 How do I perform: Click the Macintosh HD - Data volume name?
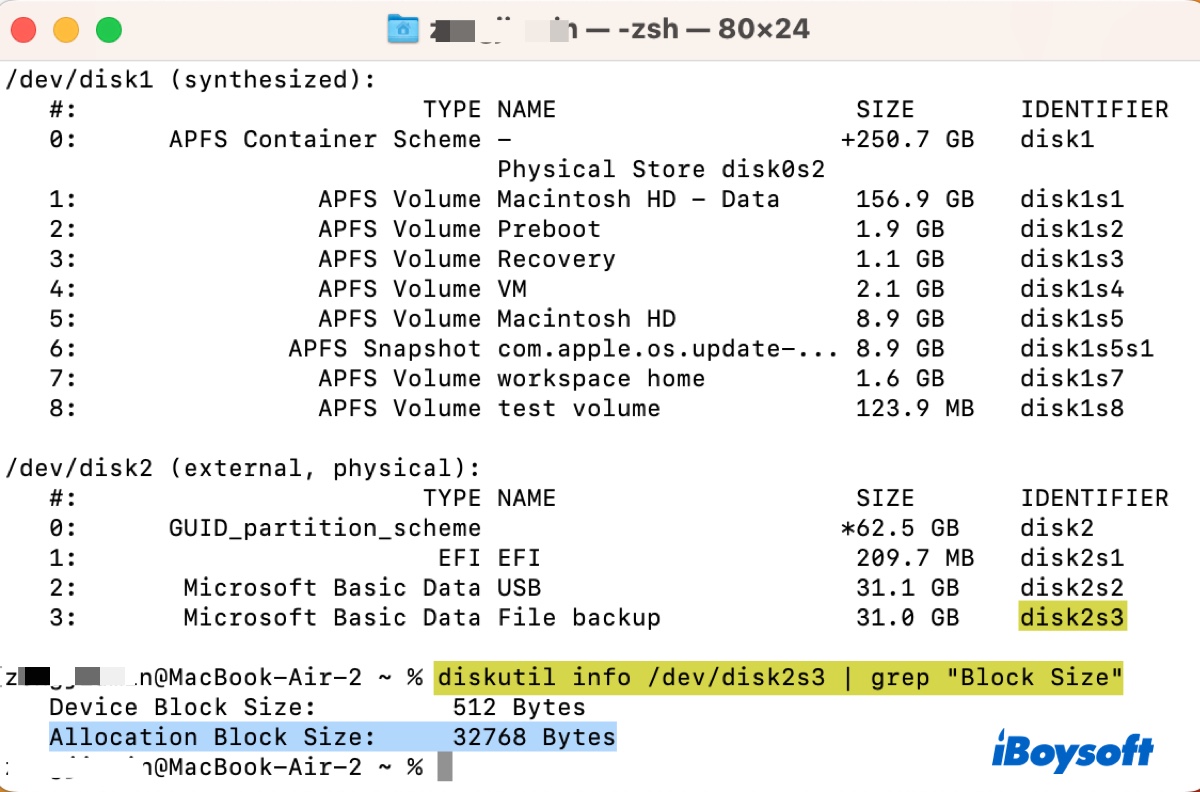coord(637,199)
